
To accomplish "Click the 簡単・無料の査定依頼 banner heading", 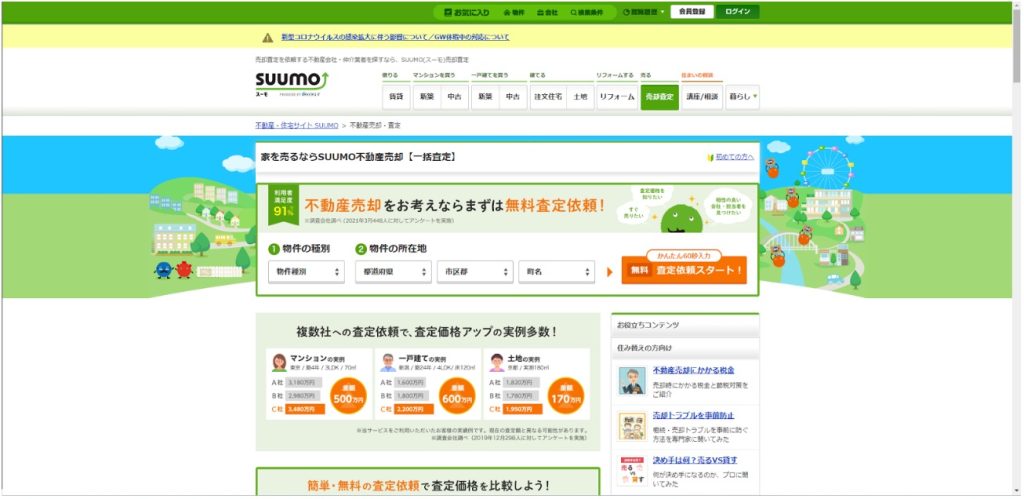I will pyautogui.click(x=428, y=486).
